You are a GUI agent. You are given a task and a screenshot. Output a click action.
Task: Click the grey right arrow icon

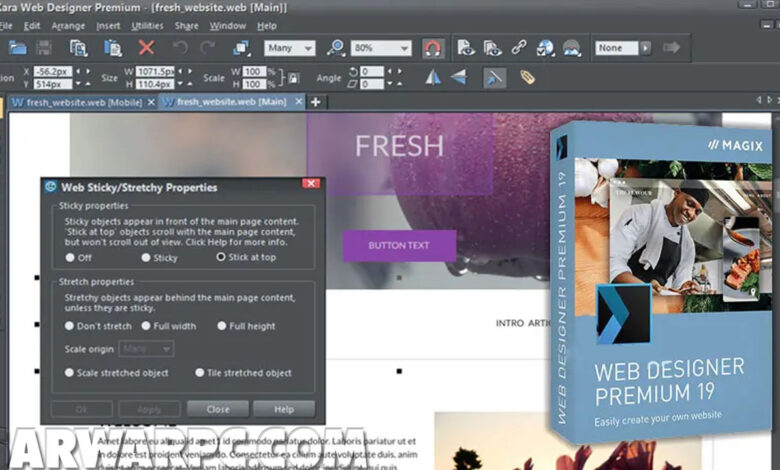[x=672, y=48]
